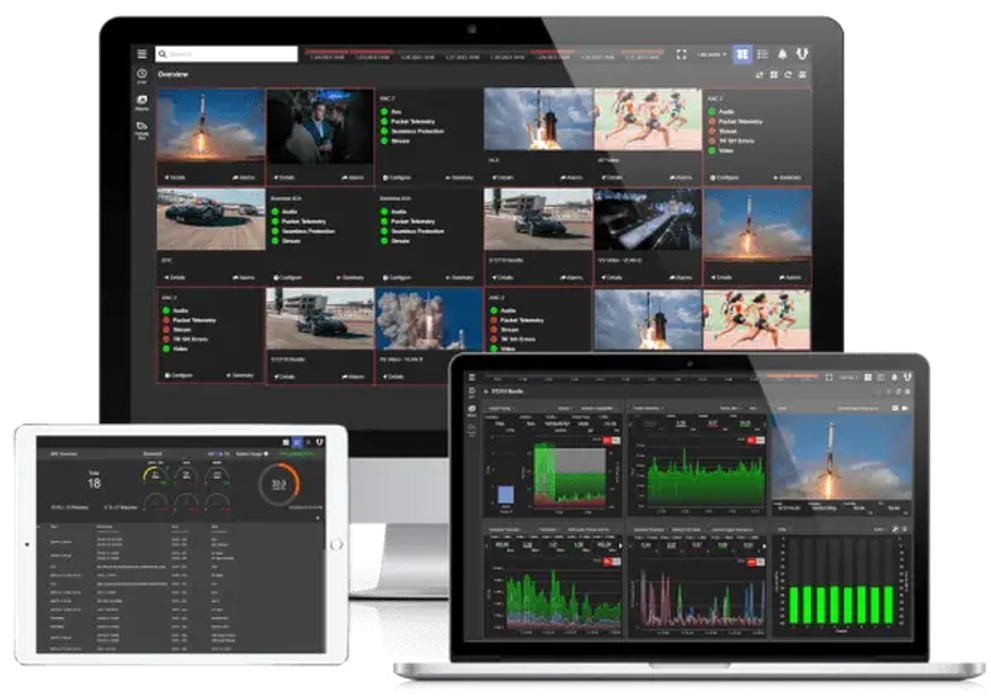
Task: Switch to list view icon on monitor toolbar
Action: pos(763,54)
